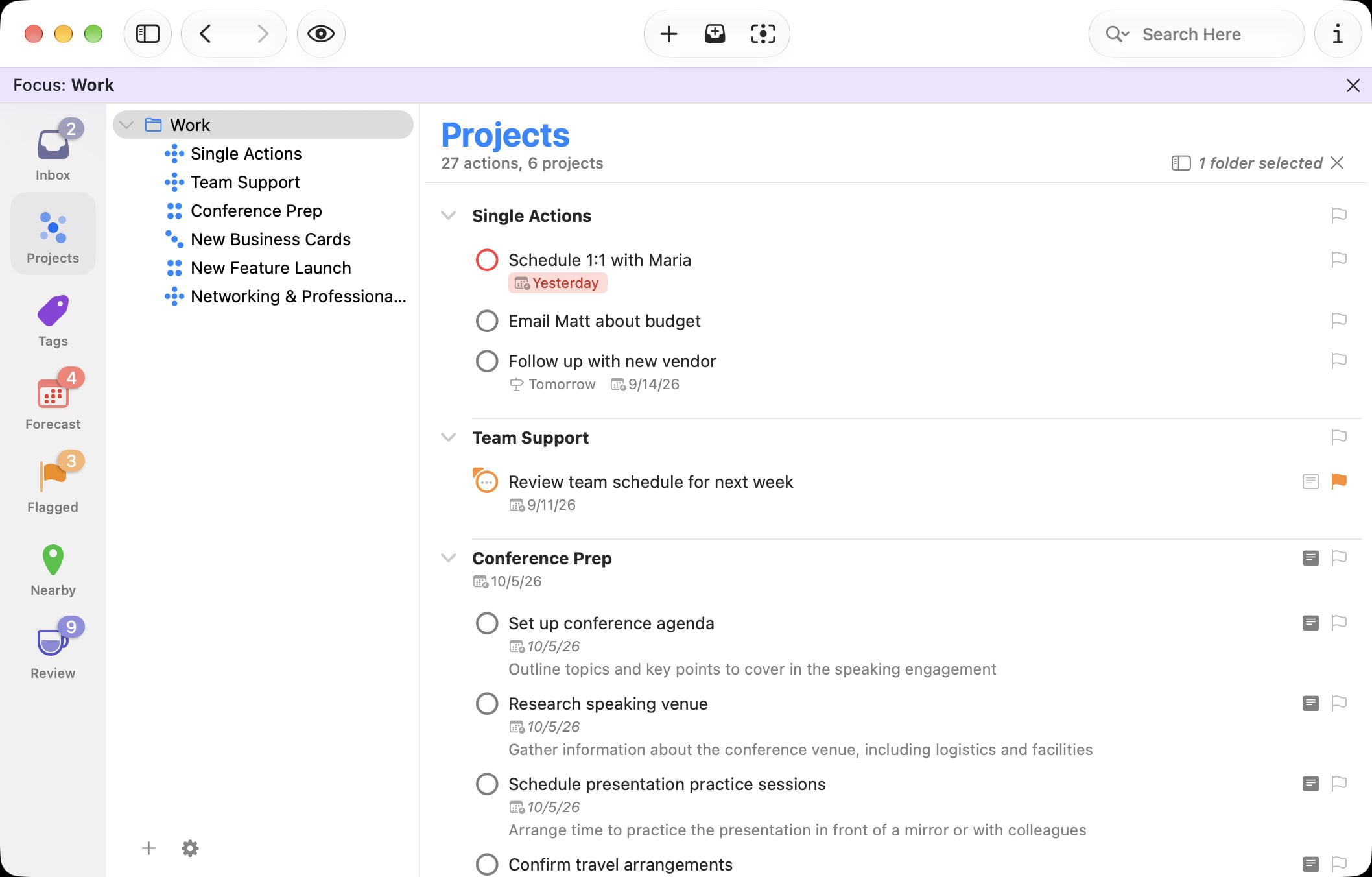Open the sidebar gear action menu
Image resolution: width=1372 pixels, height=877 pixels.
click(x=190, y=848)
